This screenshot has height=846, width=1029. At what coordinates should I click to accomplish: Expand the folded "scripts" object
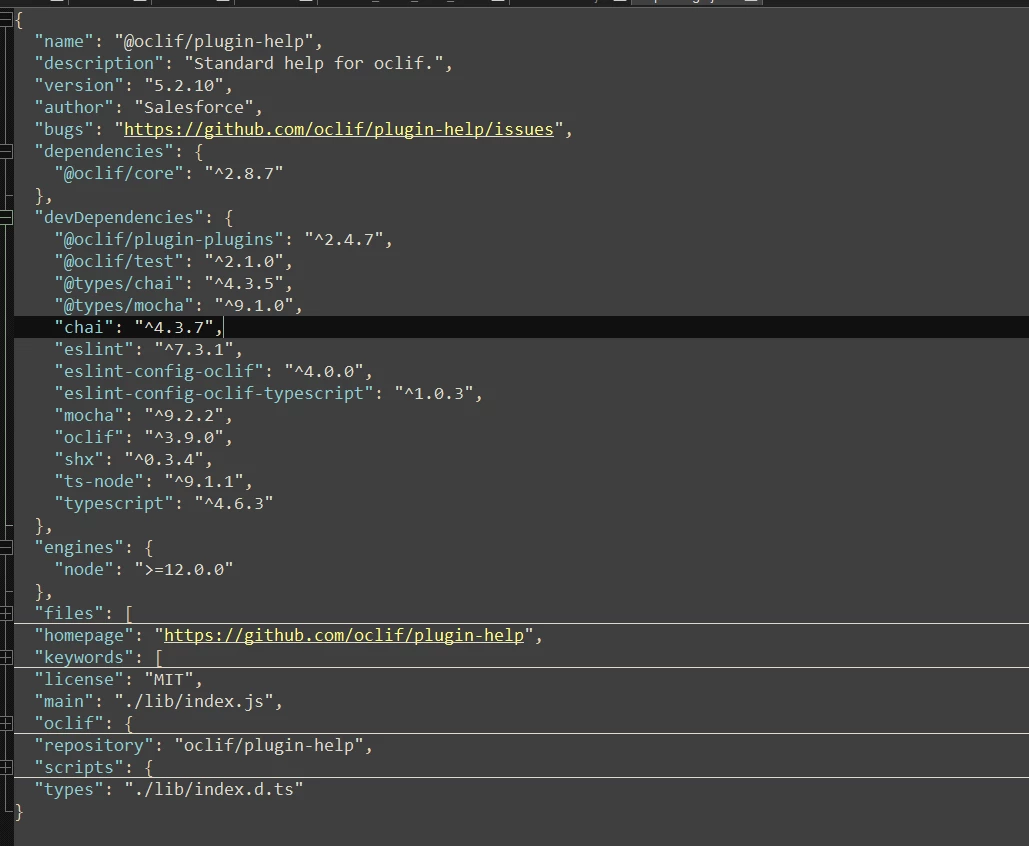coord(6,767)
